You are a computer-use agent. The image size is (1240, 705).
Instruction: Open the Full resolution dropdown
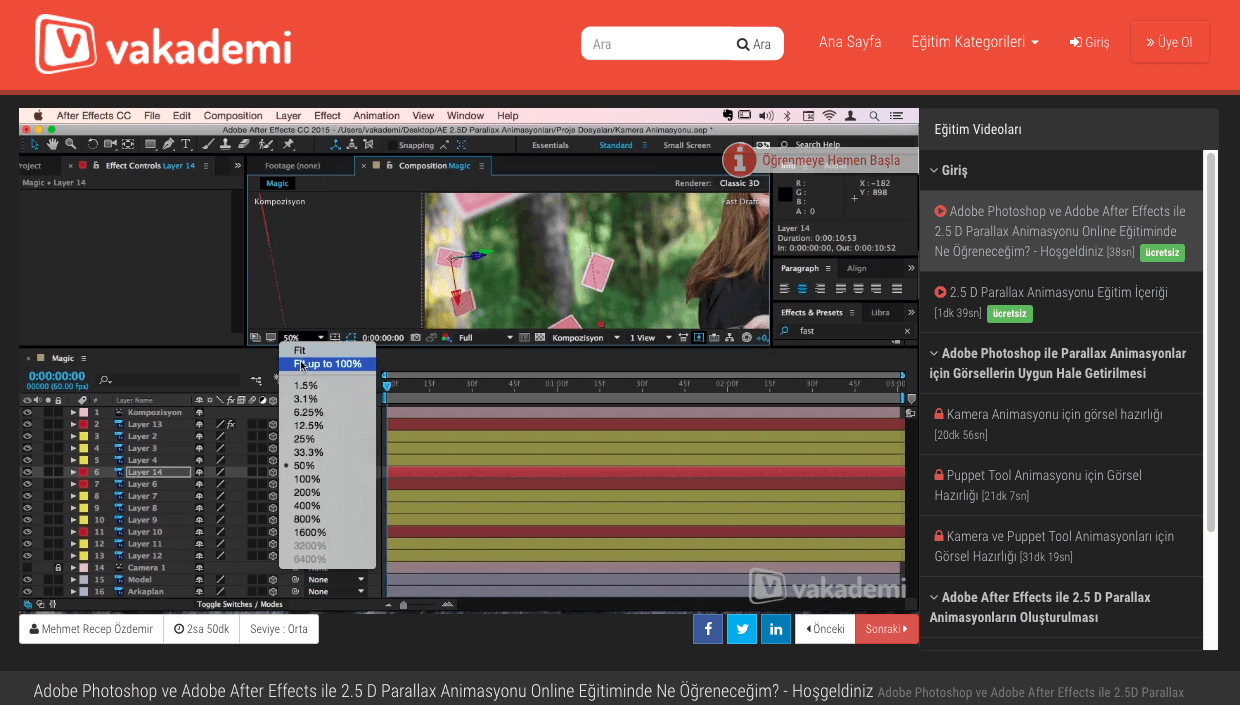tap(485, 338)
